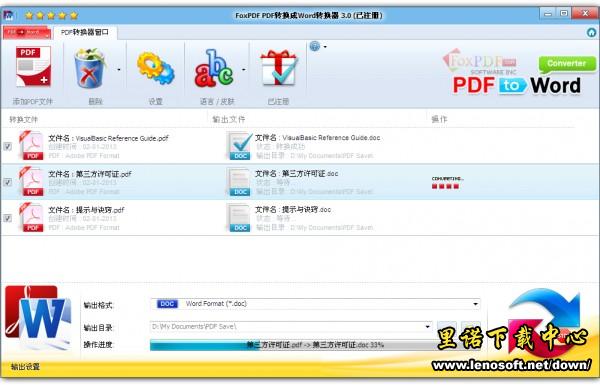Toggle checkbox for 提示与诀窍.pdf
The image size is (600, 385).
8,218
